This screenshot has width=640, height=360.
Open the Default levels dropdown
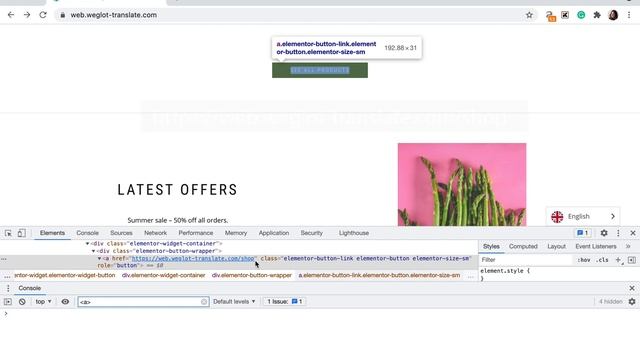click(x=234, y=302)
